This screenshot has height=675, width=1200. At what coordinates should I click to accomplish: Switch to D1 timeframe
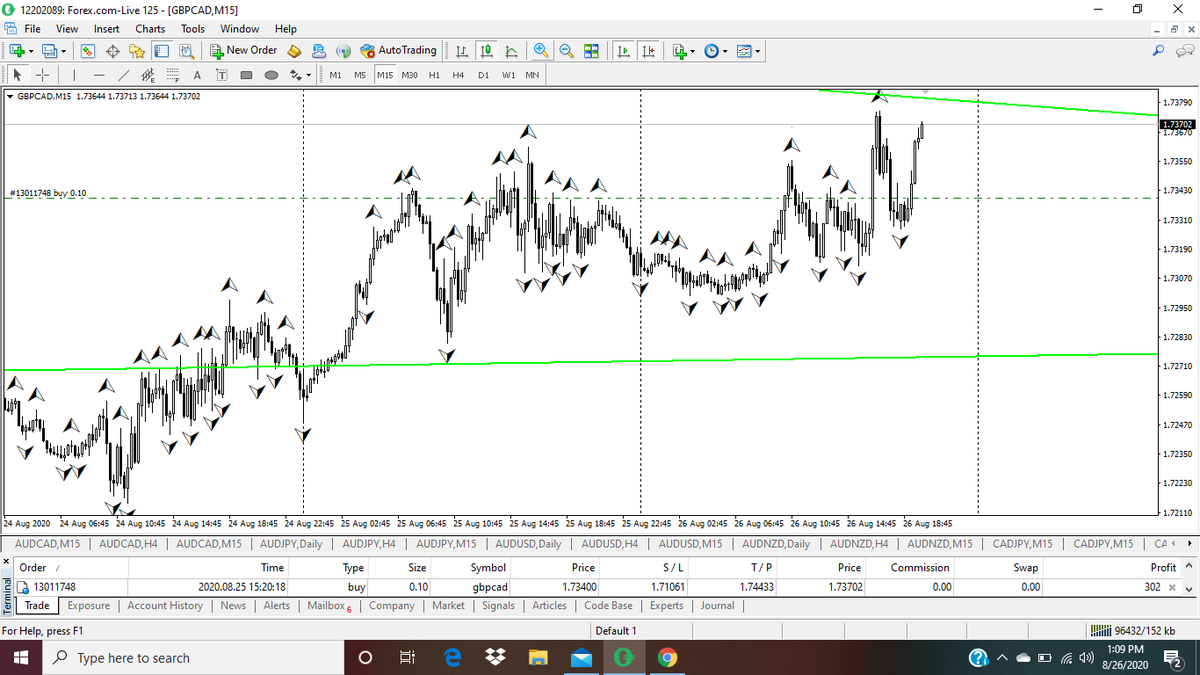point(483,75)
